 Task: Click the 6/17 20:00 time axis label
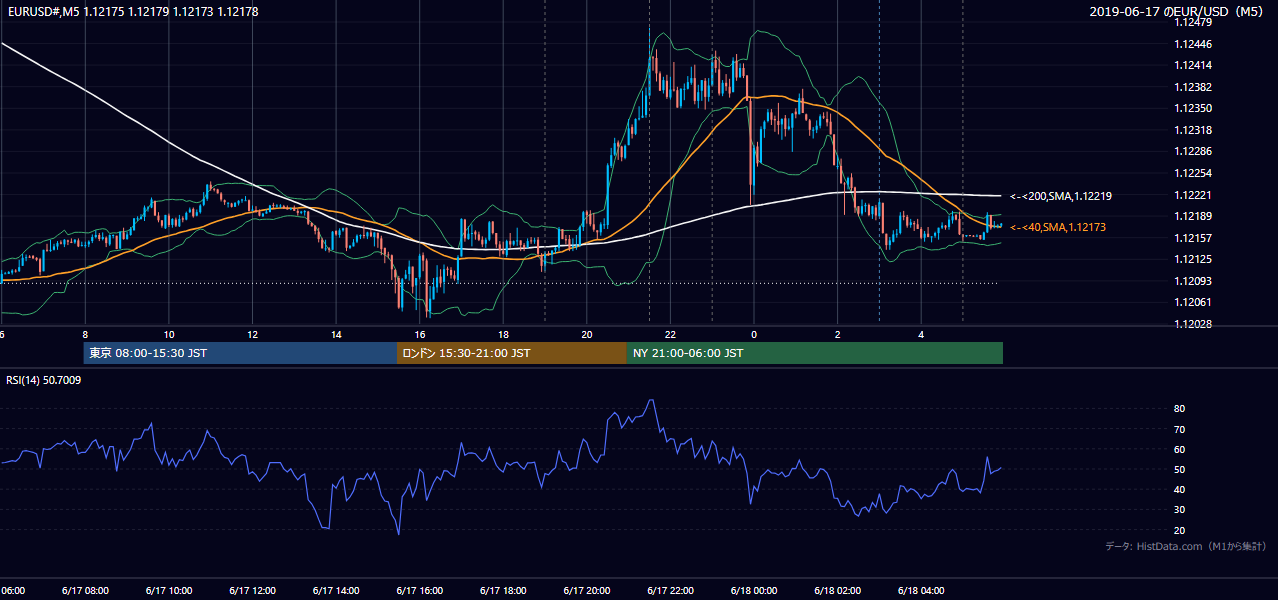[x=586, y=590]
